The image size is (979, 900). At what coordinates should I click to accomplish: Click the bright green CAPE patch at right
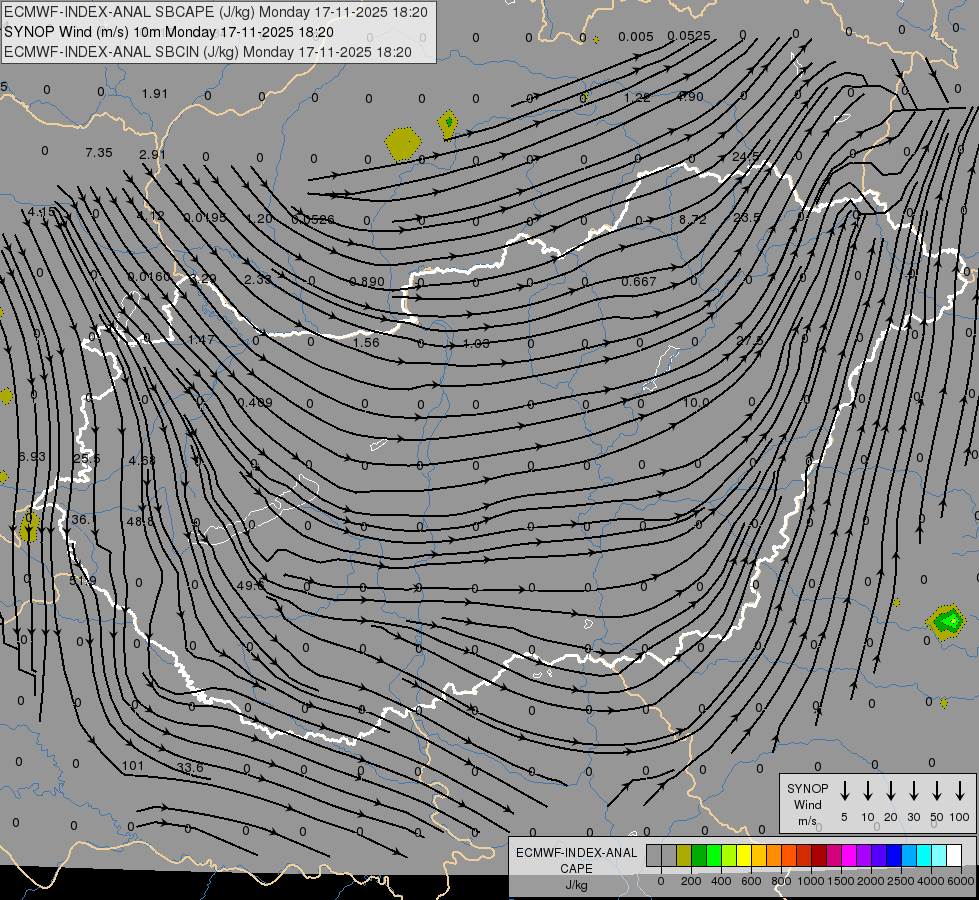[x=949, y=622]
